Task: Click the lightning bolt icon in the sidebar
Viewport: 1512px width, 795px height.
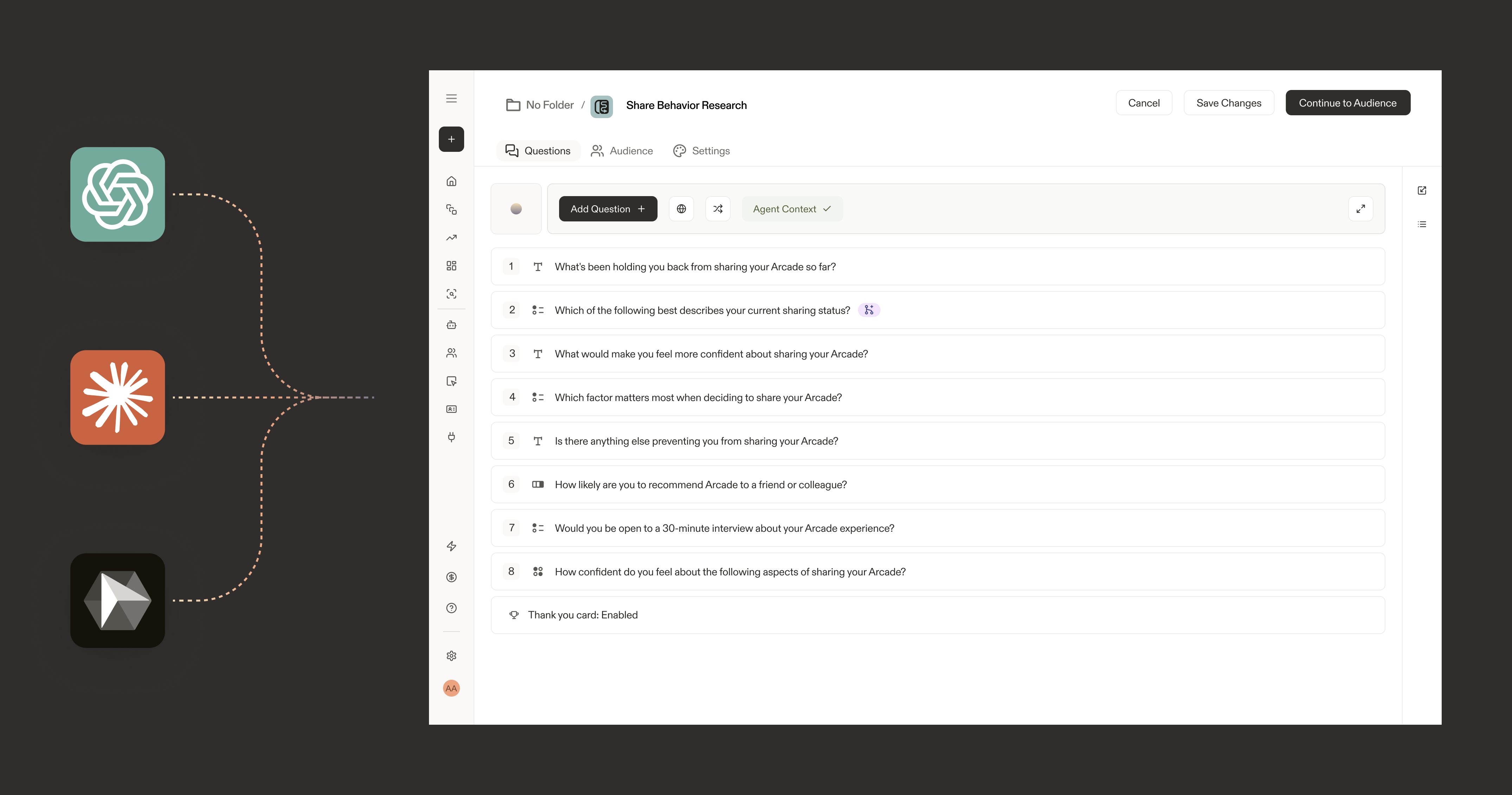Action: coord(451,546)
